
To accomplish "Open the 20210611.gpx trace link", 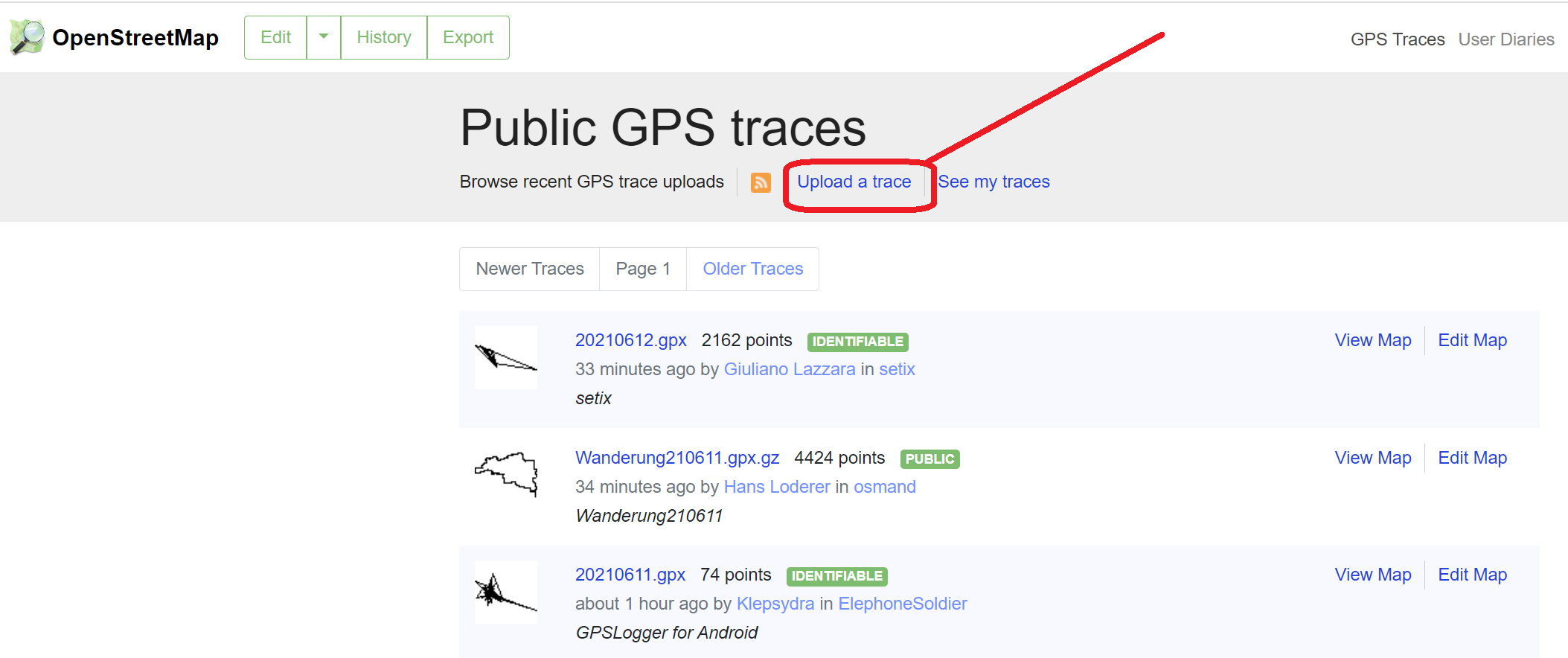I will coord(630,575).
